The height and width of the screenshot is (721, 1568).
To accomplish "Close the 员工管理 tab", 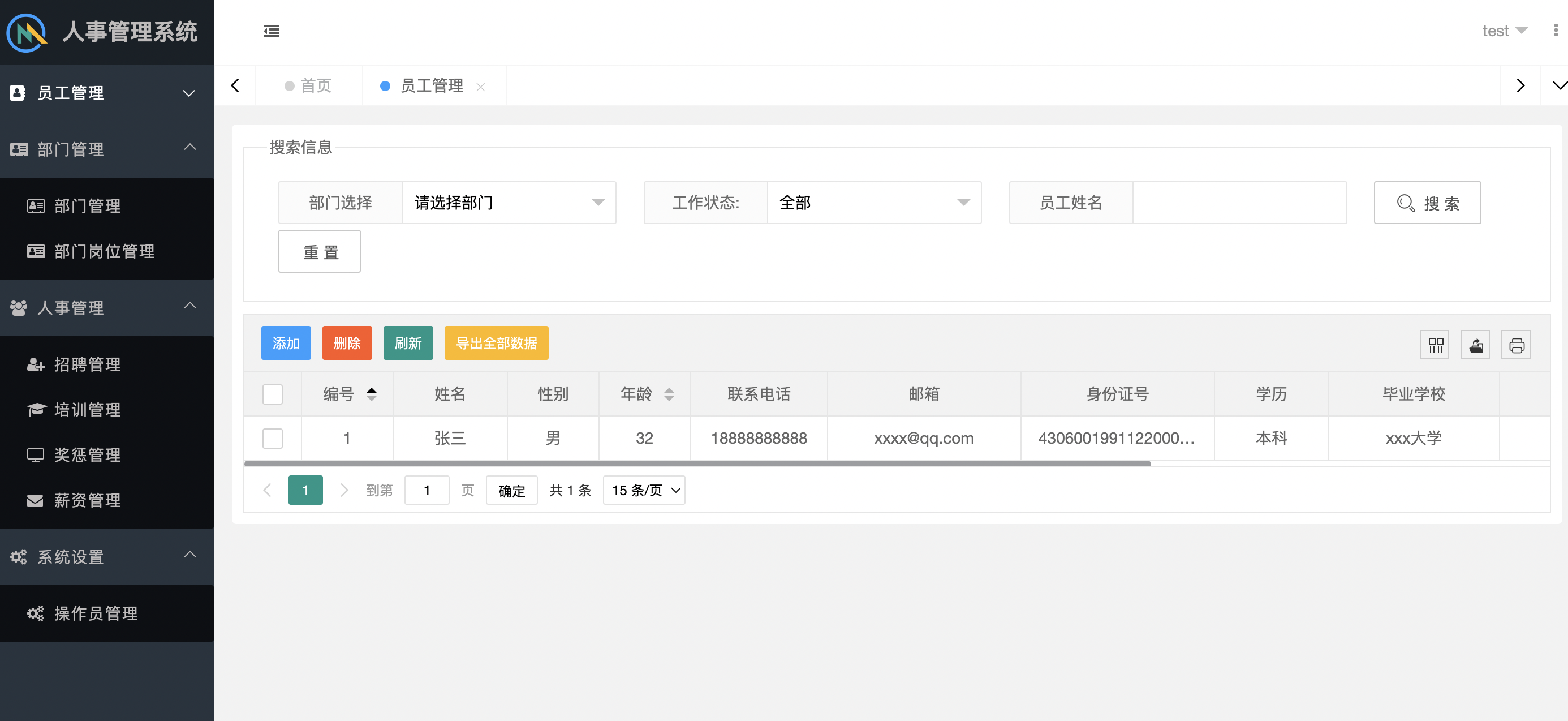I will 481,87.
